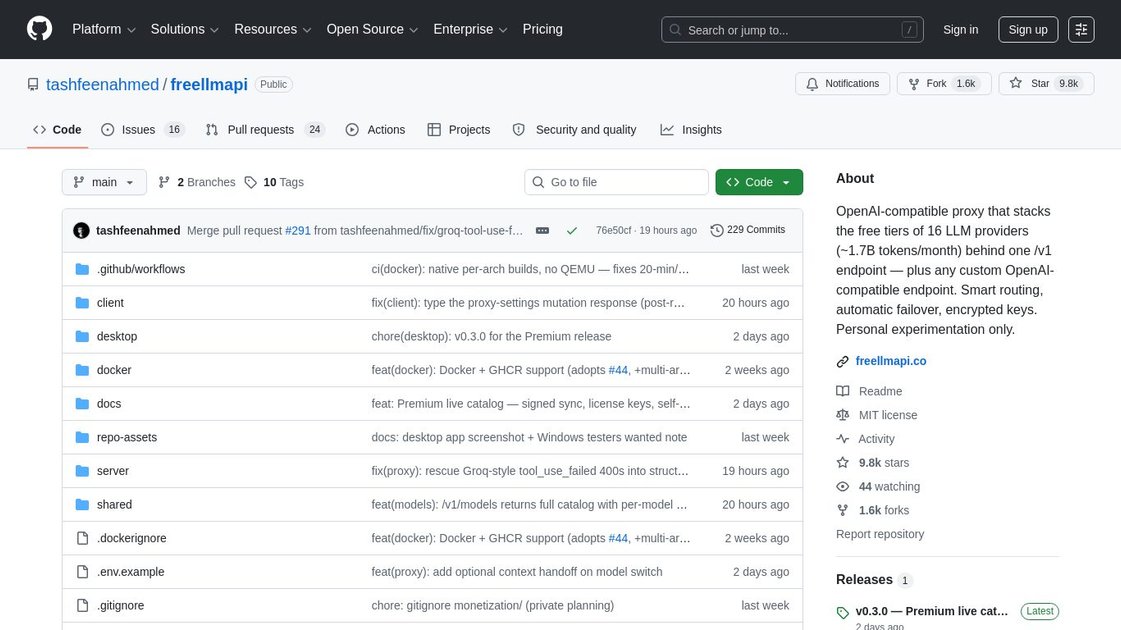Click the folder icon beside server
Screen dimensions: 1121x630
82,471
